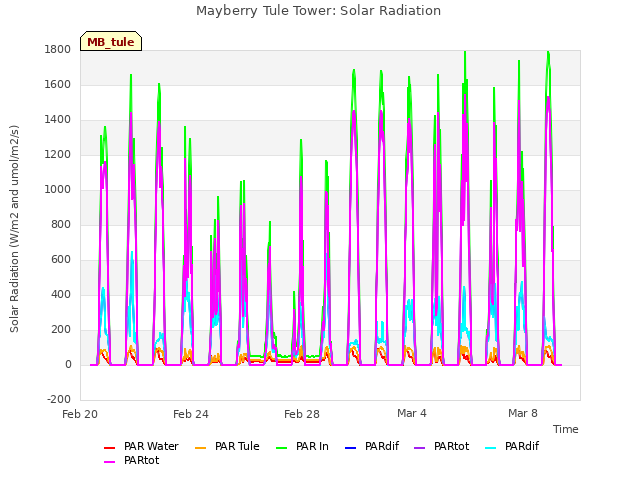Screen dimensions: 640x480
Task: Click the orange PAR Tule legend swatch
Action: [200, 448]
